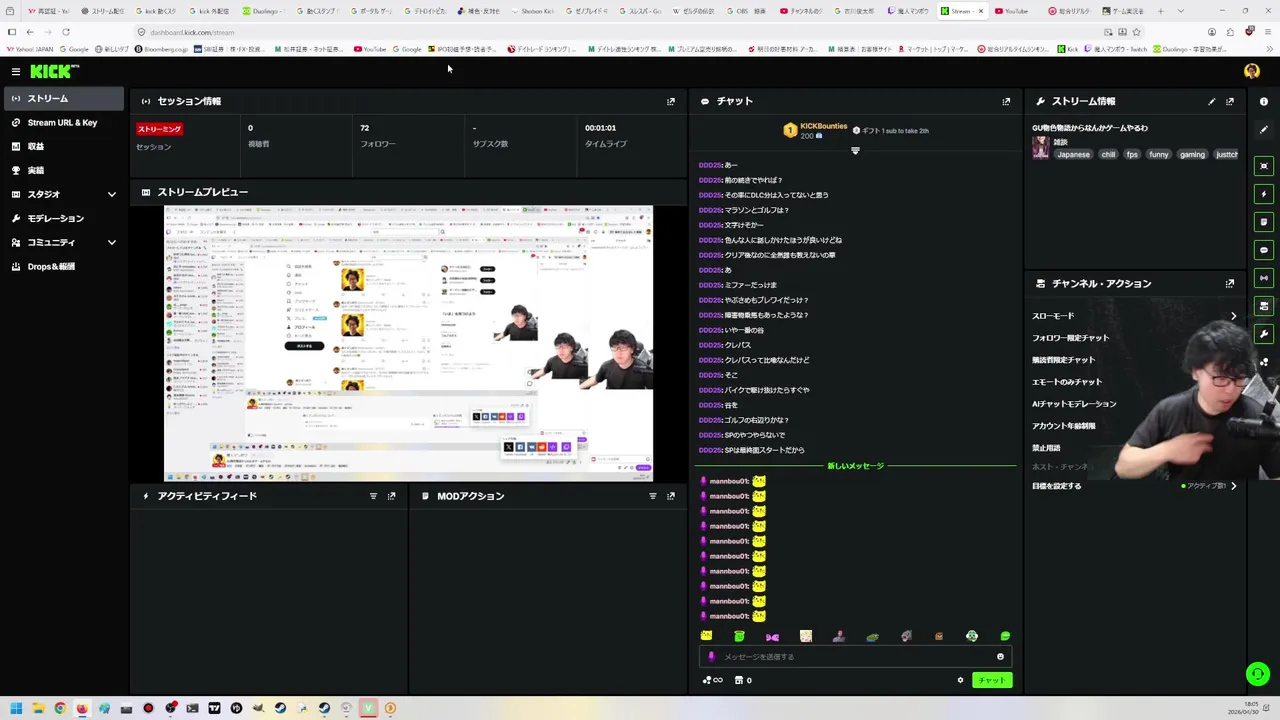Toggle the wrench stream info widget in right sidebar
The height and width of the screenshot is (720, 1280).
click(x=1264, y=334)
